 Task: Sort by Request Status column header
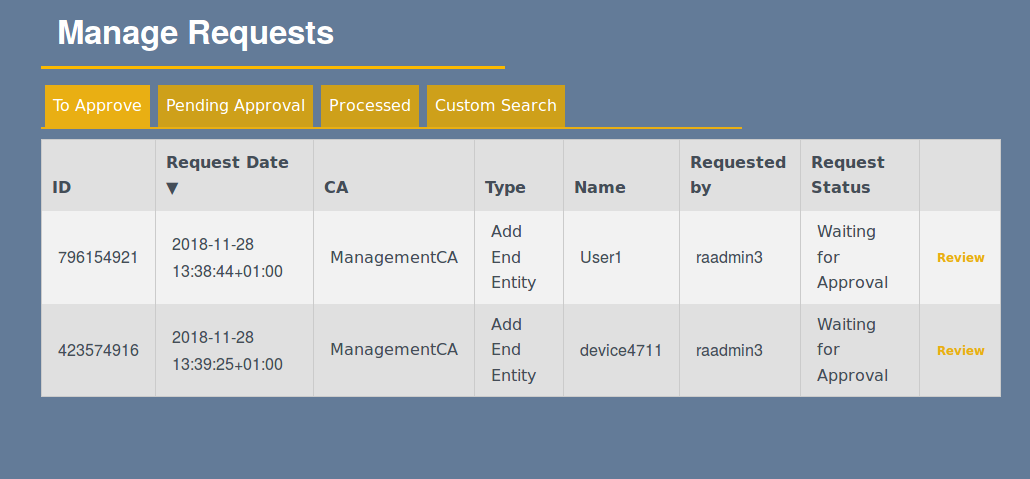click(x=847, y=174)
